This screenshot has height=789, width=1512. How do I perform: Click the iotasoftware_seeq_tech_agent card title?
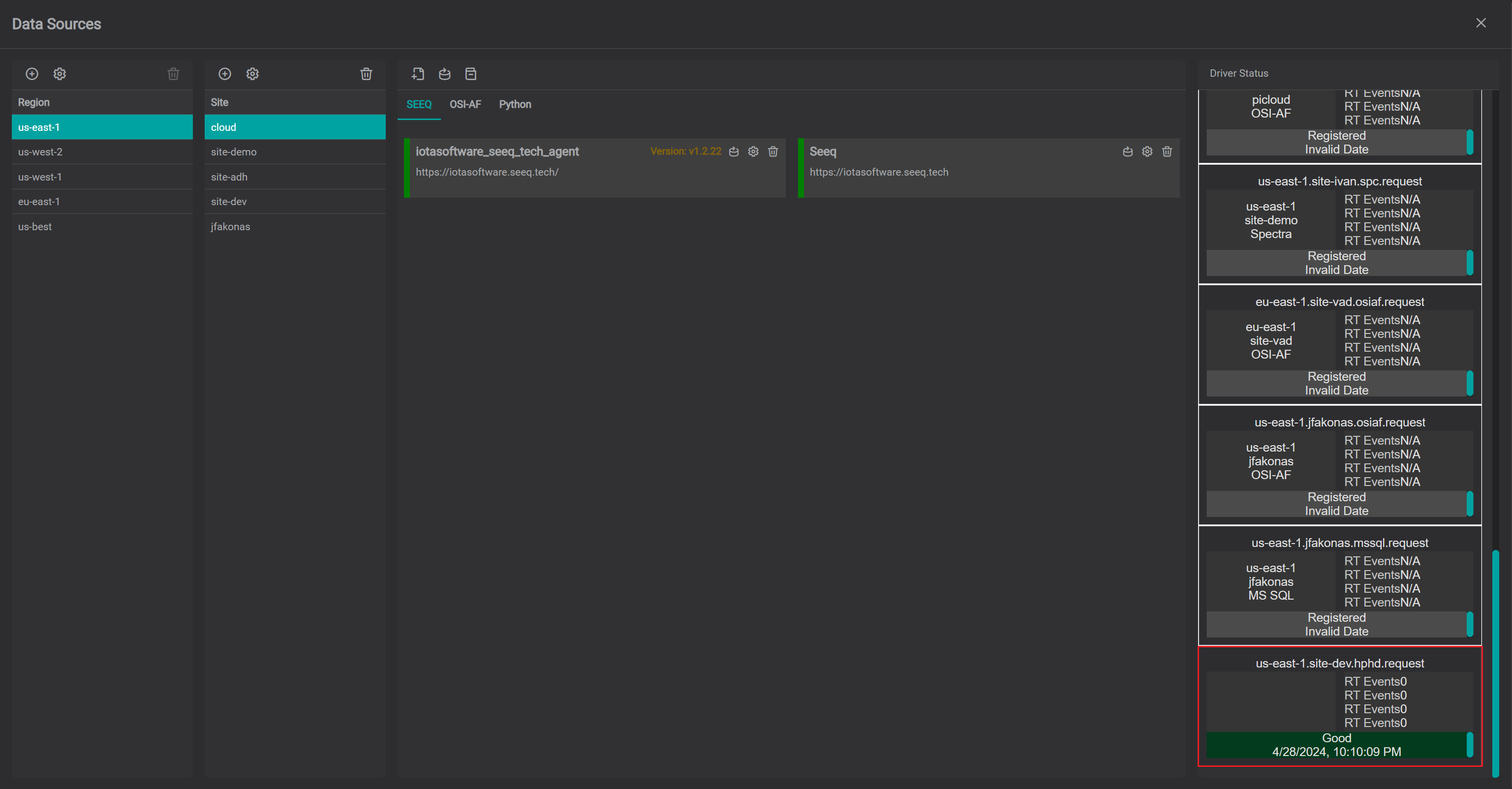497,152
